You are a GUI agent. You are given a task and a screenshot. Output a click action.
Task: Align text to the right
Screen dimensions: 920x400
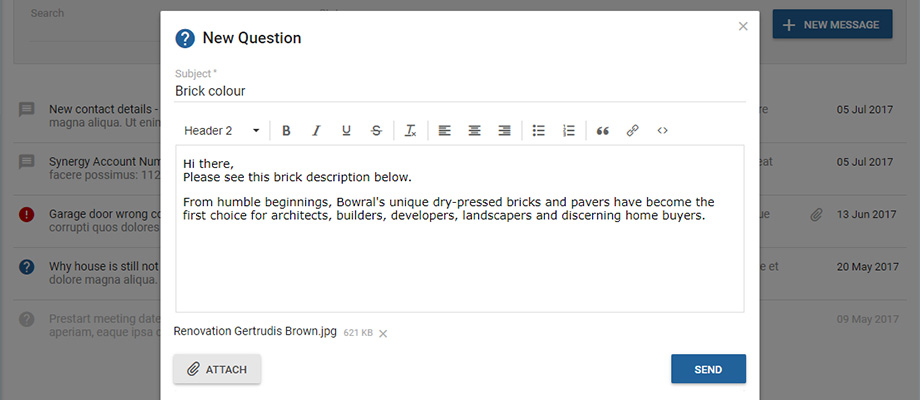pos(505,131)
